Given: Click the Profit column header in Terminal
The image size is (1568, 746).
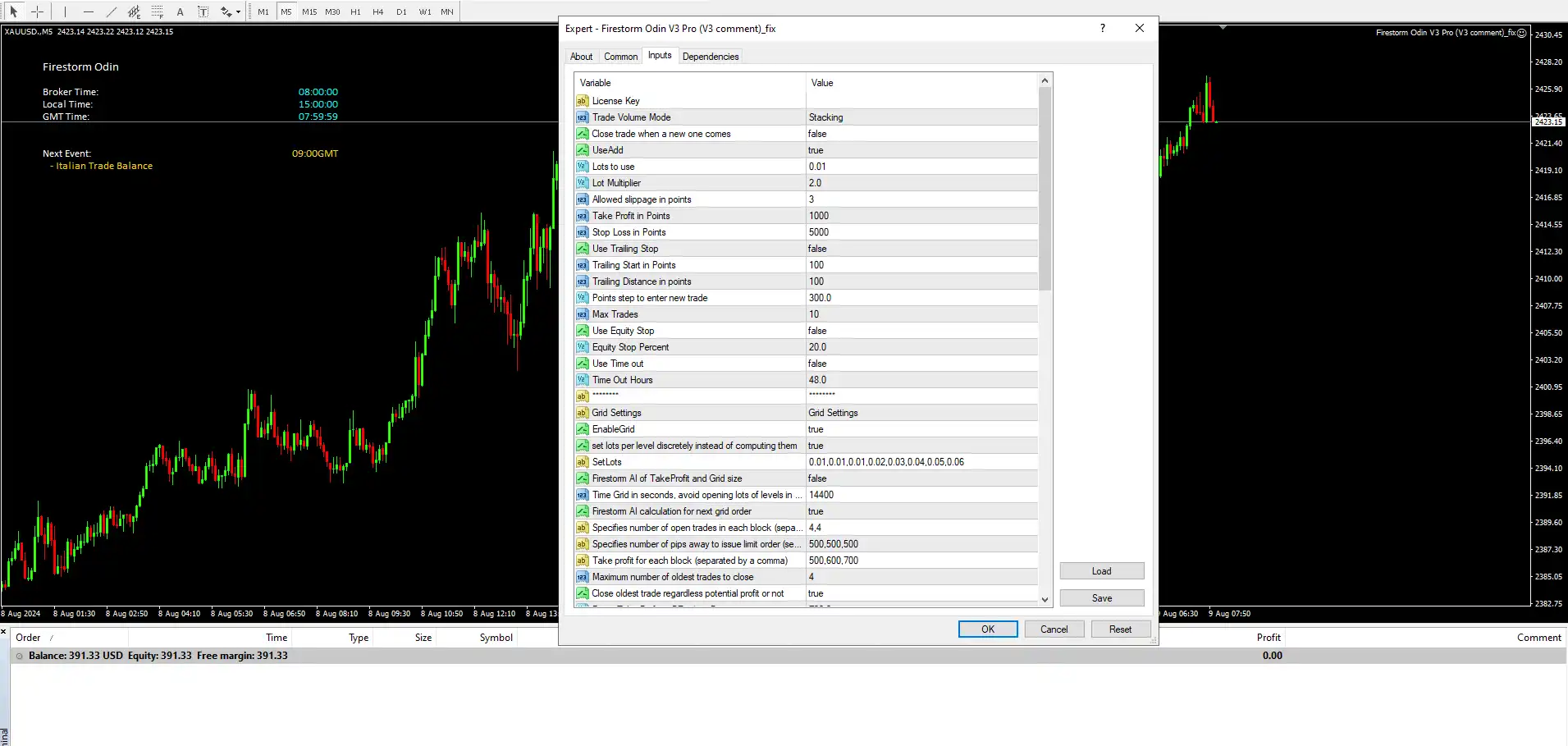Looking at the screenshot, I should tap(1269, 638).
